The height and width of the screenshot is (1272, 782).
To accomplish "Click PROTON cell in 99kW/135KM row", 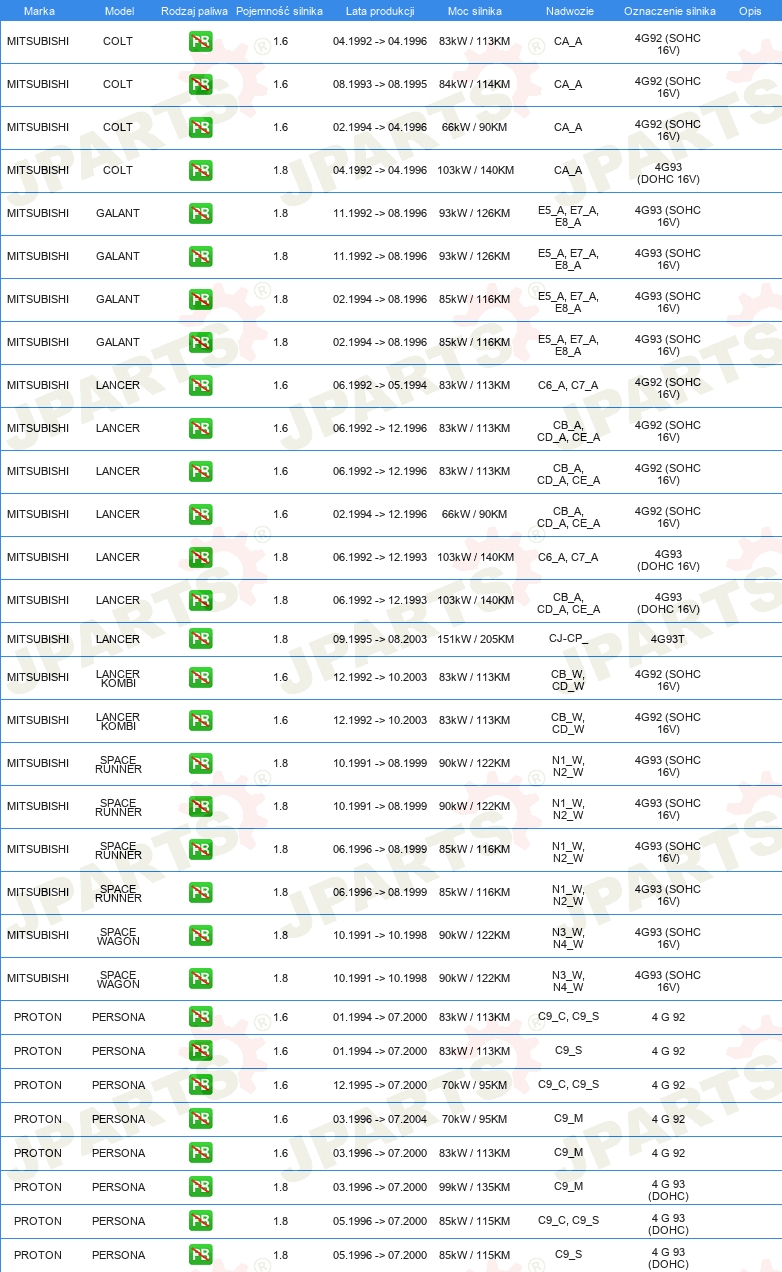I will tap(38, 1187).
